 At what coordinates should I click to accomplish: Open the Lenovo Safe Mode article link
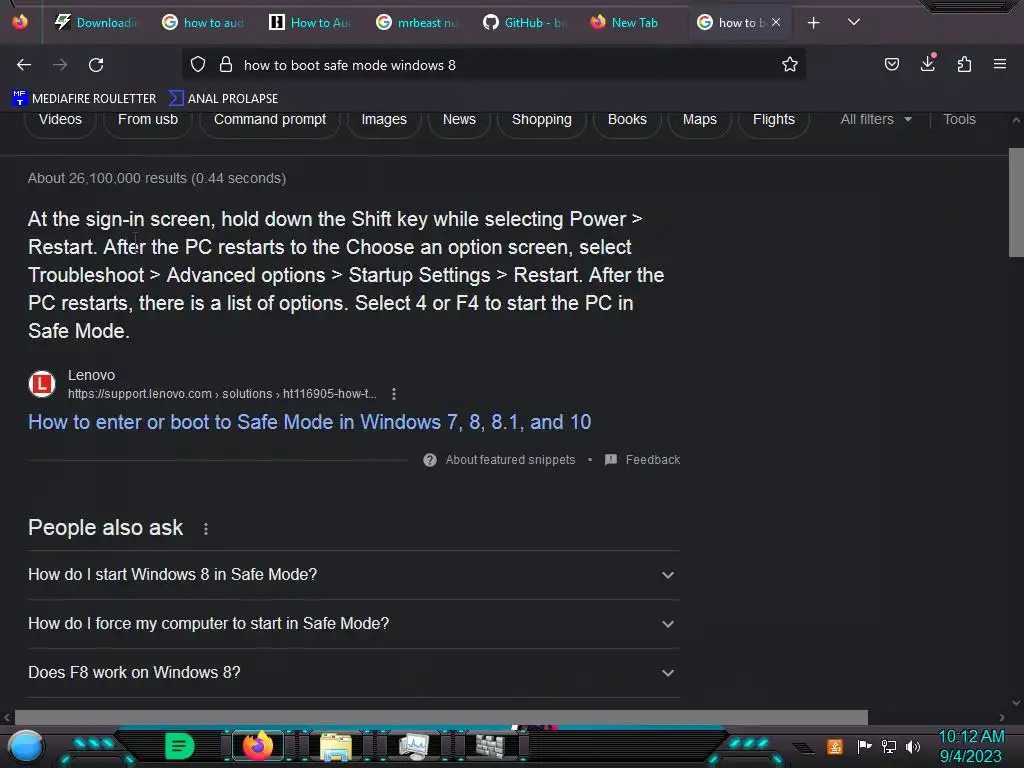(310, 422)
